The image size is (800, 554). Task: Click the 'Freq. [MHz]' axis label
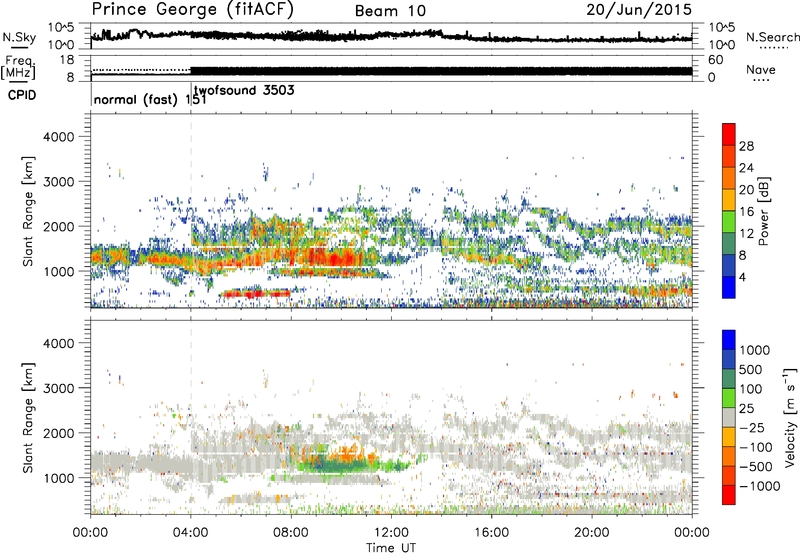click(x=18, y=68)
